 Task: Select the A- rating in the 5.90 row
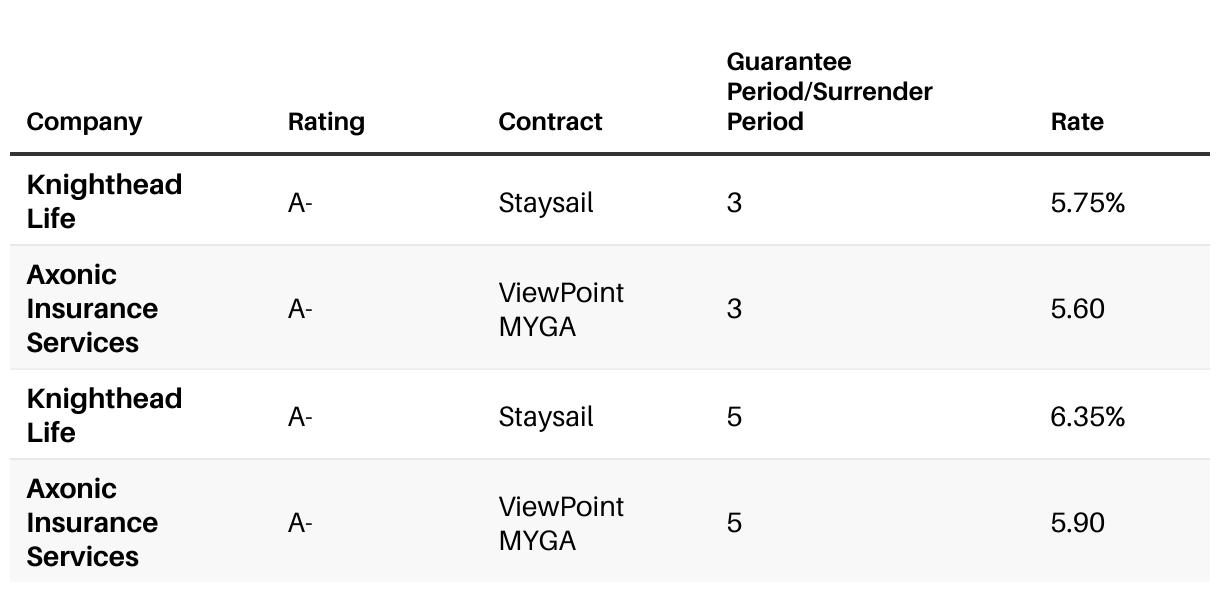click(x=301, y=523)
